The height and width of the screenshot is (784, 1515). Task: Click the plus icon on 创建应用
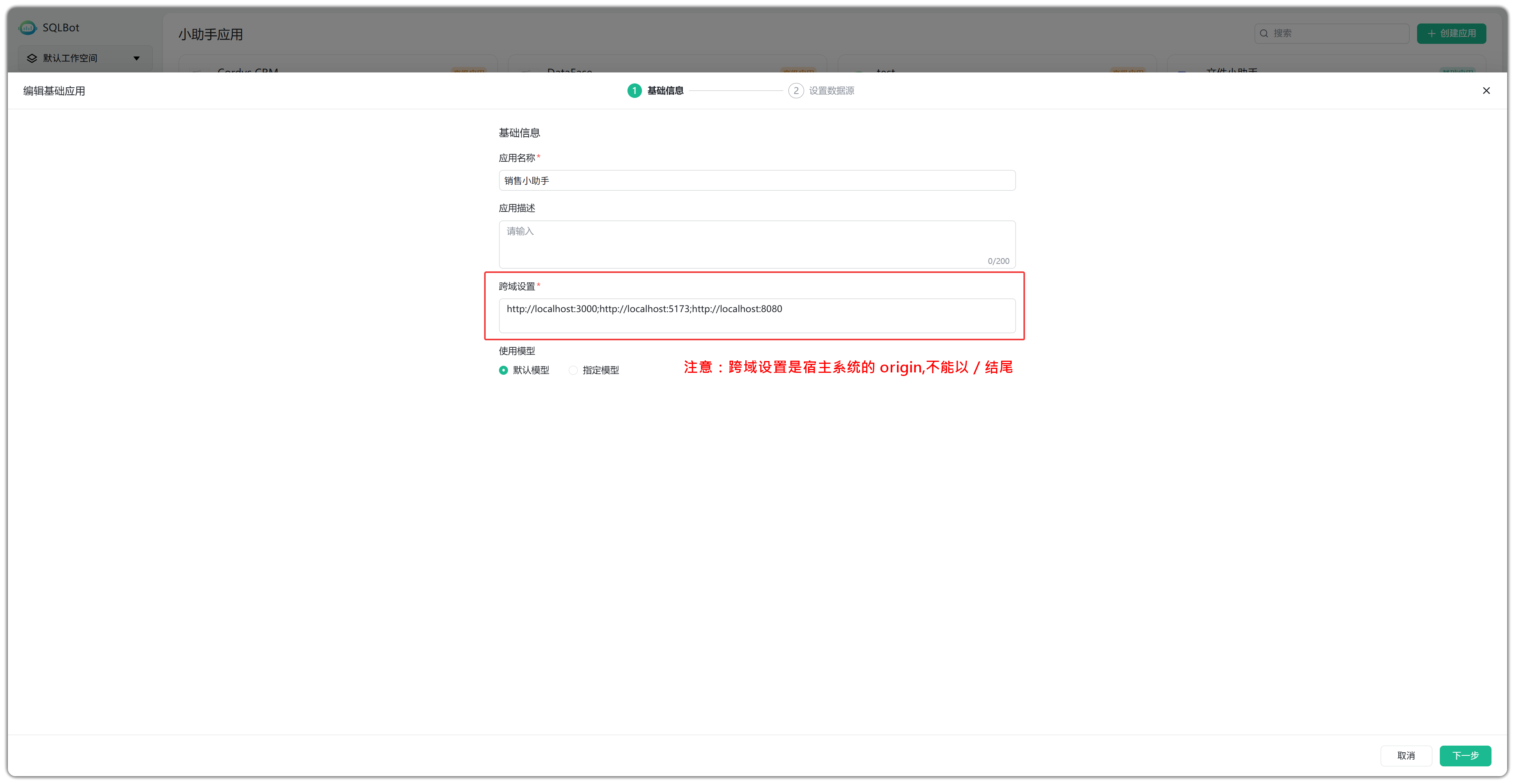click(1432, 34)
